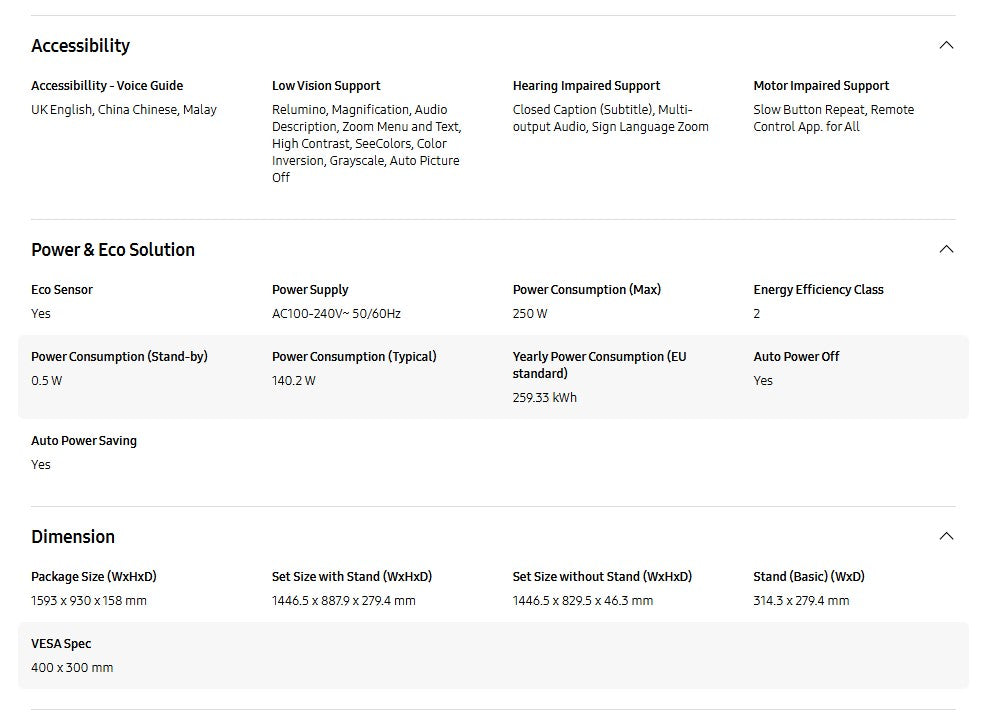This screenshot has width=993, height=719.
Task: Click the Power Consumption (Stand-by) label
Action: click(x=119, y=357)
